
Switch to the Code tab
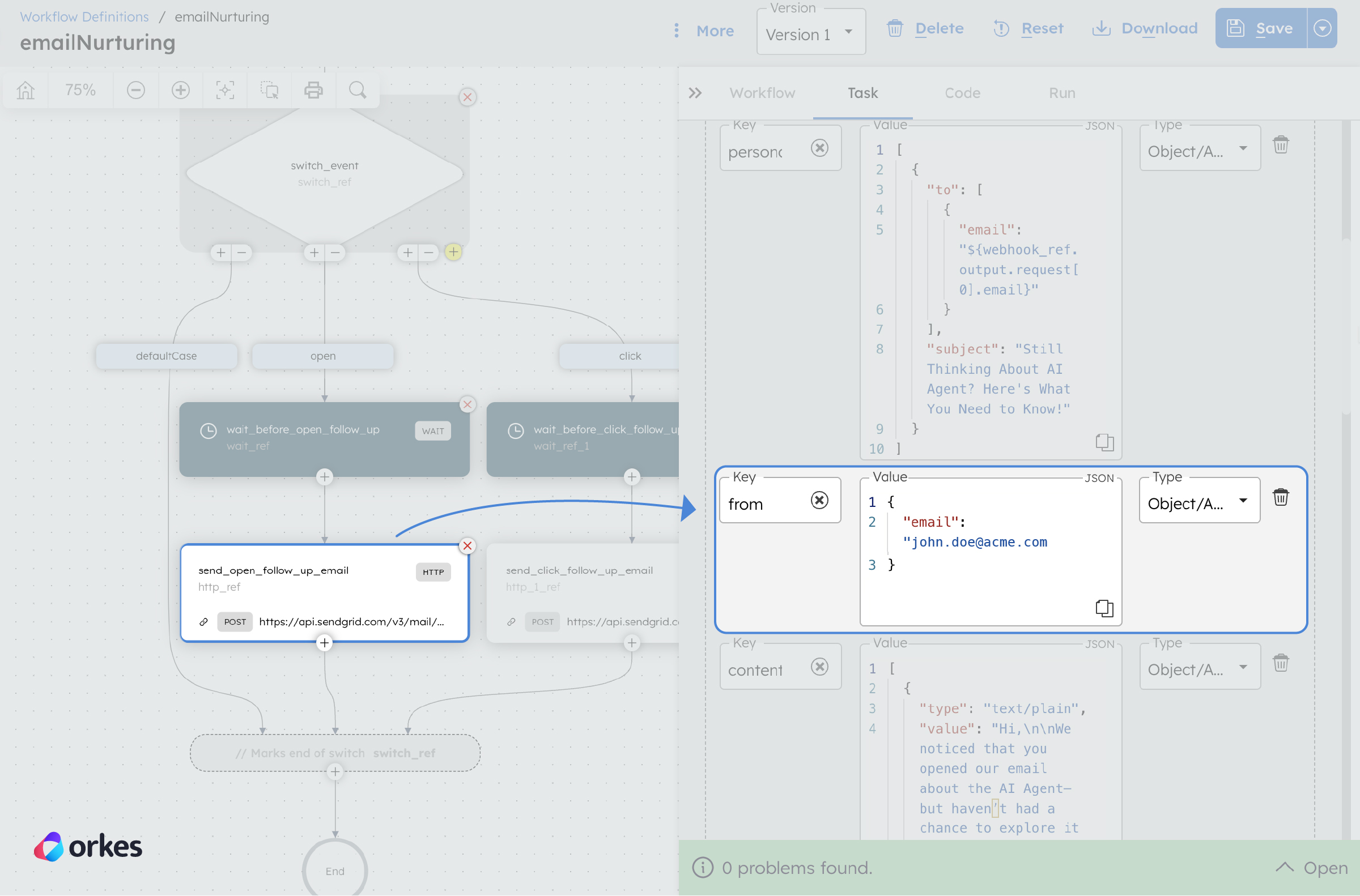point(962,92)
